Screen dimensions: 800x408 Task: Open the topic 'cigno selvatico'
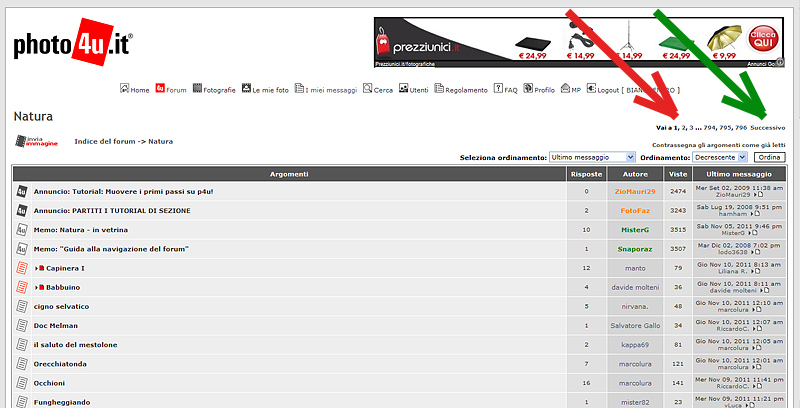[x=61, y=306]
